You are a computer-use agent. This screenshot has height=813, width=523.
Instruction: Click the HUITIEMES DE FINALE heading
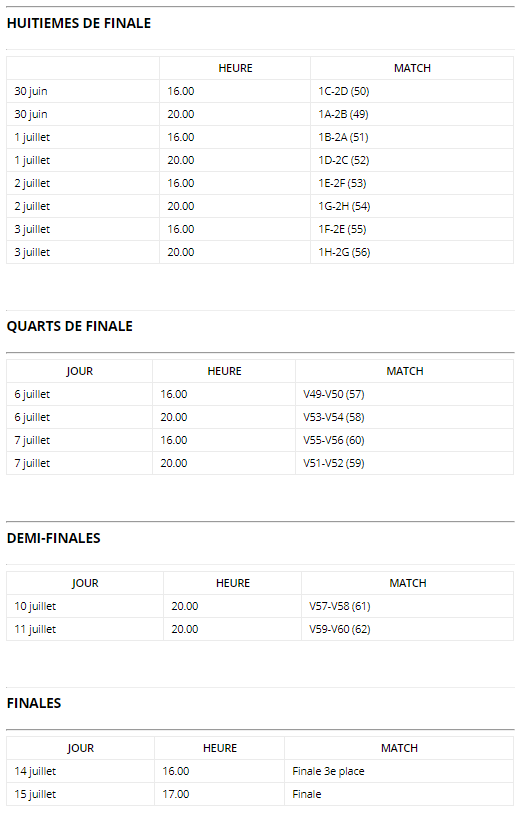(x=79, y=23)
